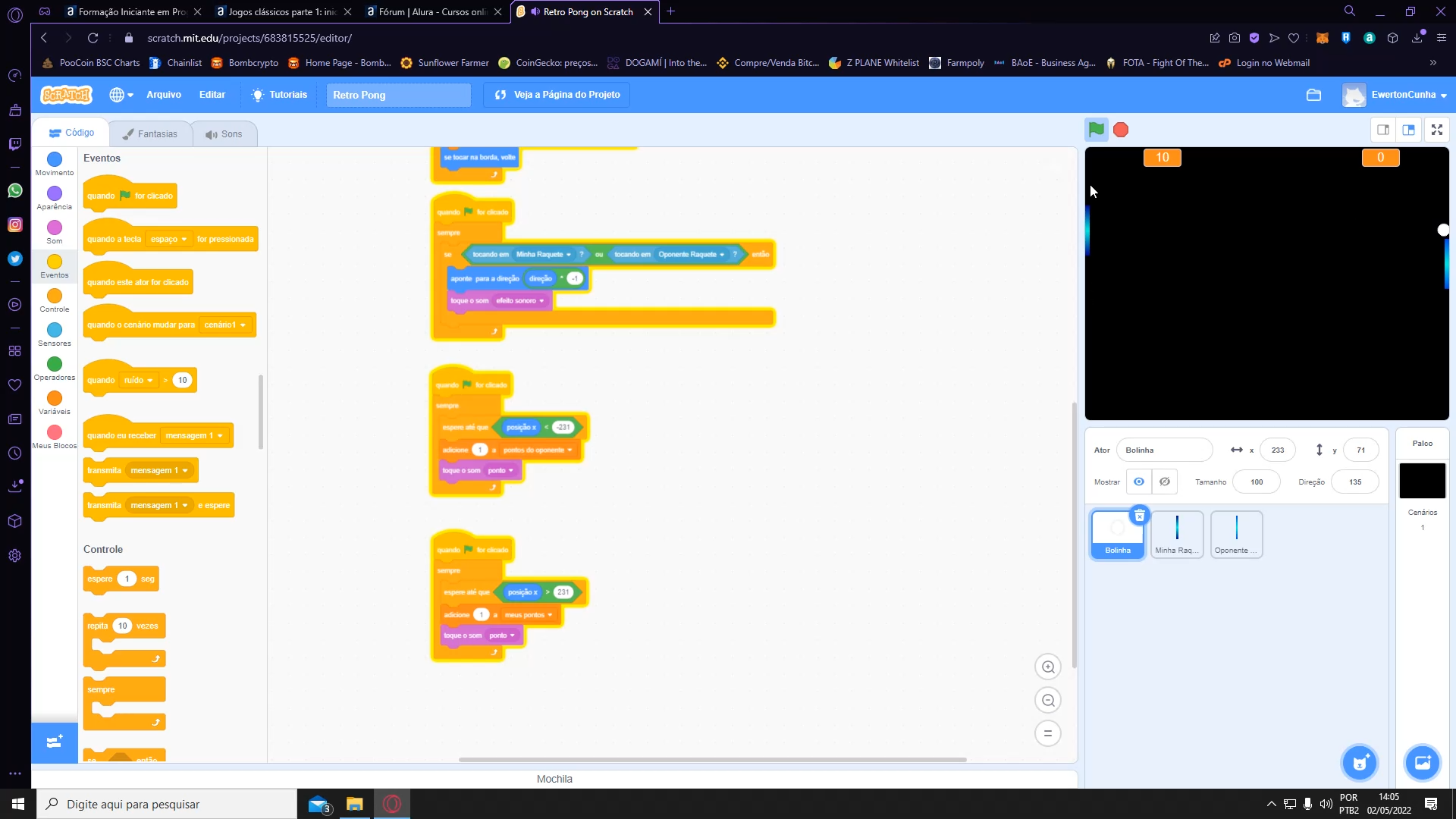This screenshot has width=1456, height=819.
Task: Enter full screen stage mode
Action: tap(1437, 130)
